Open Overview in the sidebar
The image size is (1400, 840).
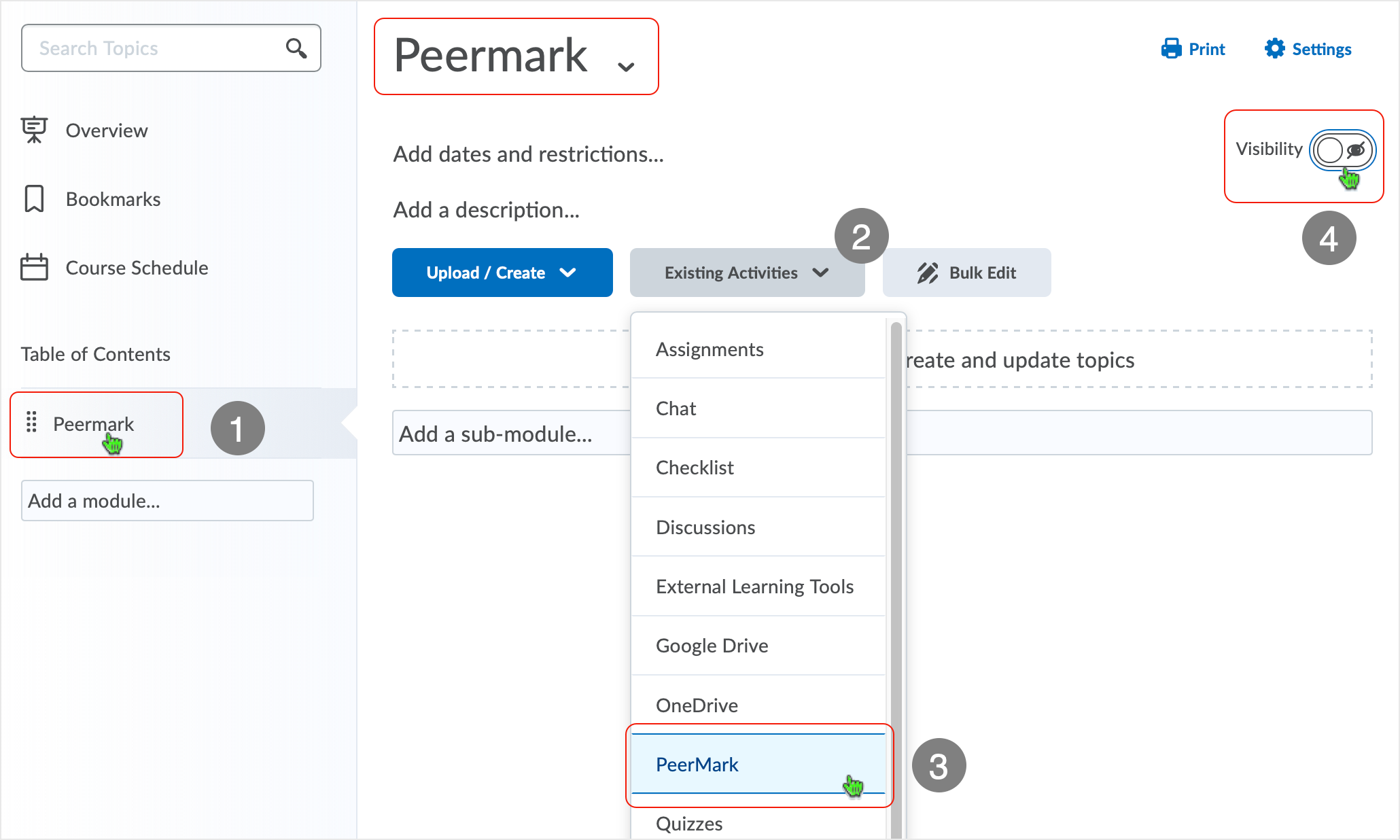point(84,130)
